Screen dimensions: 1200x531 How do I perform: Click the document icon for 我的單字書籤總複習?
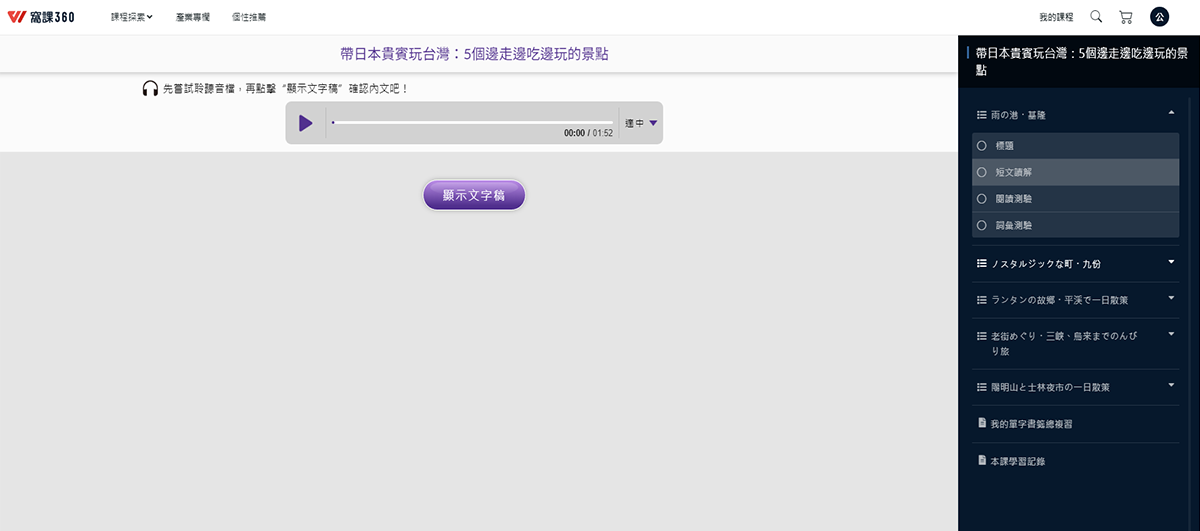(x=982, y=423)
